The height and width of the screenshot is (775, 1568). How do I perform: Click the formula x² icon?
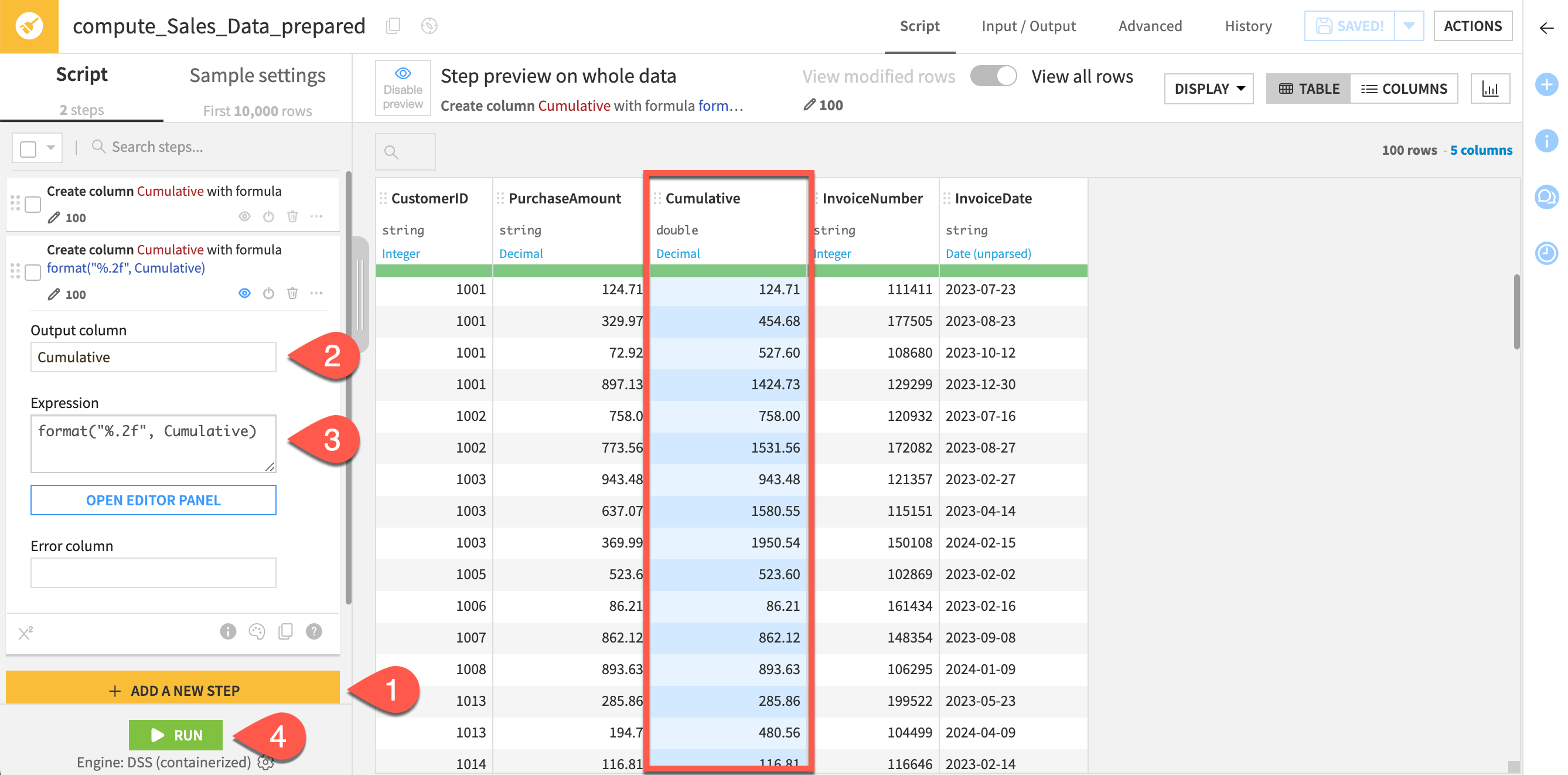pos(26,633)
